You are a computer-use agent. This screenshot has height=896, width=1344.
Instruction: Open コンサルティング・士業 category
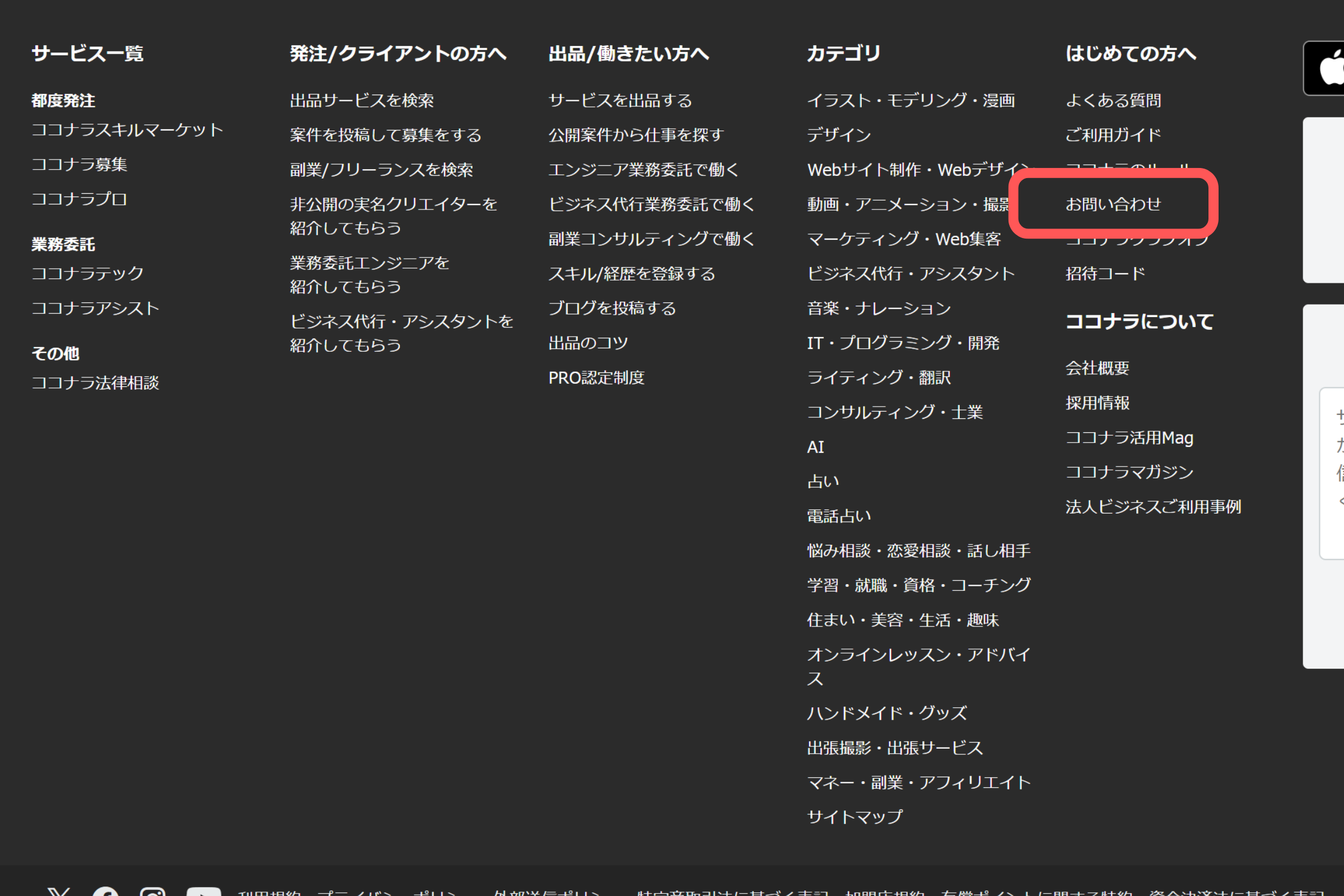point(895,412)
